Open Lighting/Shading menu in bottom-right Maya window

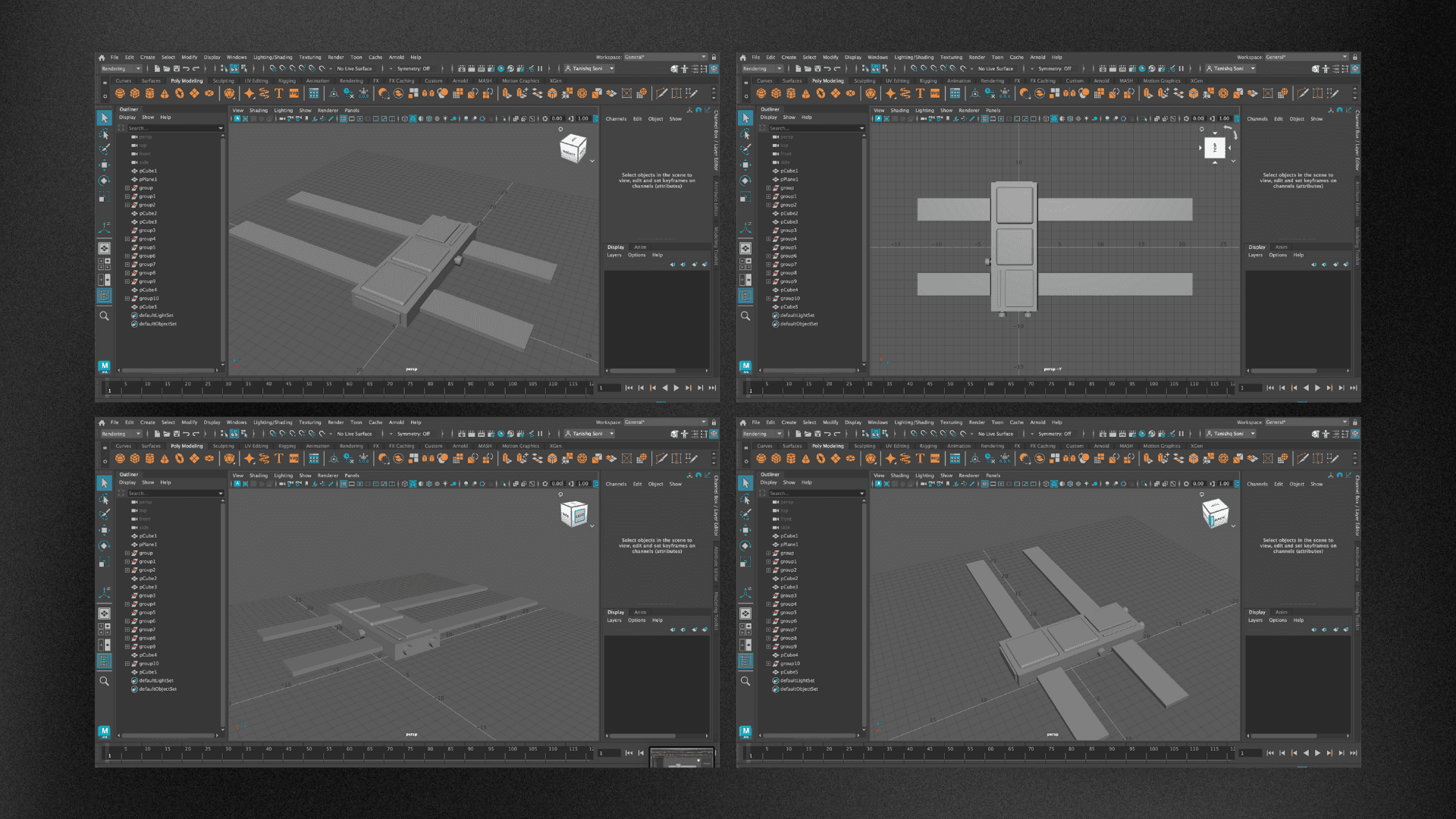pos(914,422)
